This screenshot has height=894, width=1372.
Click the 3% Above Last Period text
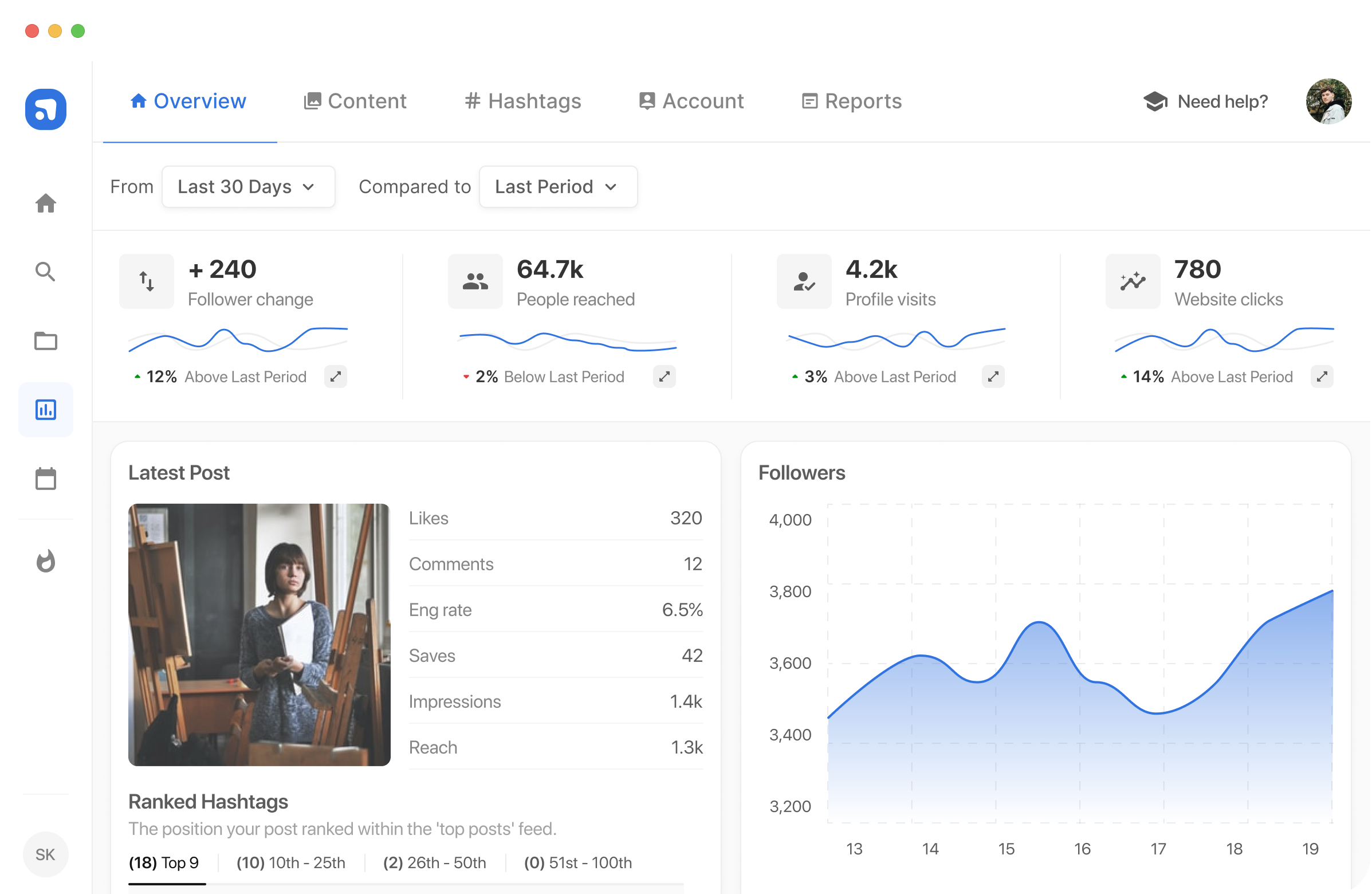point(881,377)
